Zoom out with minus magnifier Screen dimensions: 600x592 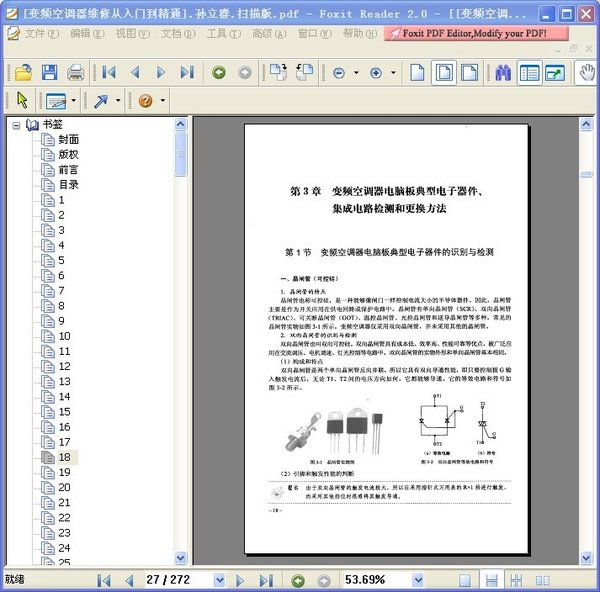pos(339,73)
